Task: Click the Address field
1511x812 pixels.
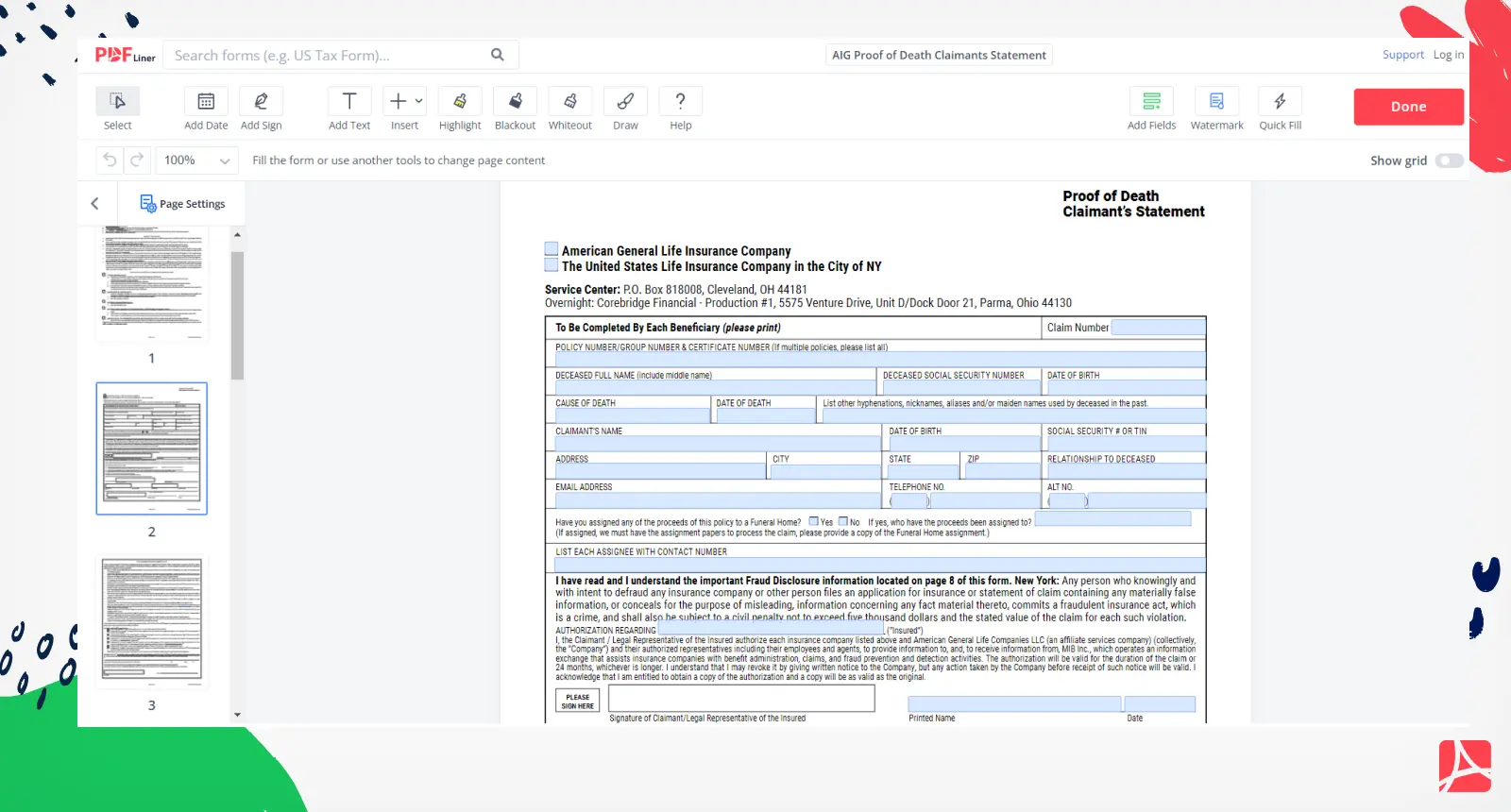Action: pyautogui.click(x=660, y=471)
